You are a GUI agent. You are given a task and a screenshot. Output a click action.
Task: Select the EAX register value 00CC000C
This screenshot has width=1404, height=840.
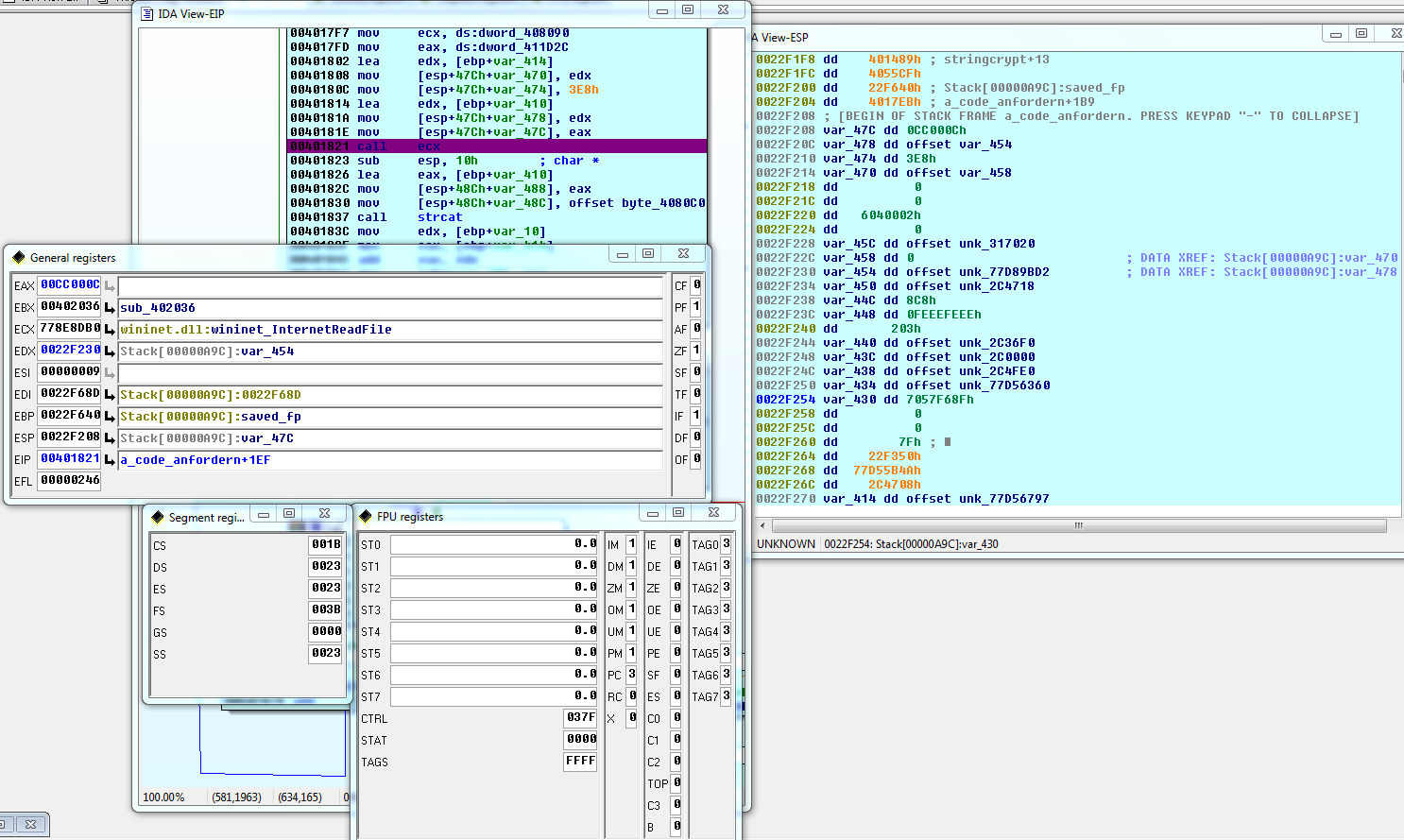coord(70,284)
